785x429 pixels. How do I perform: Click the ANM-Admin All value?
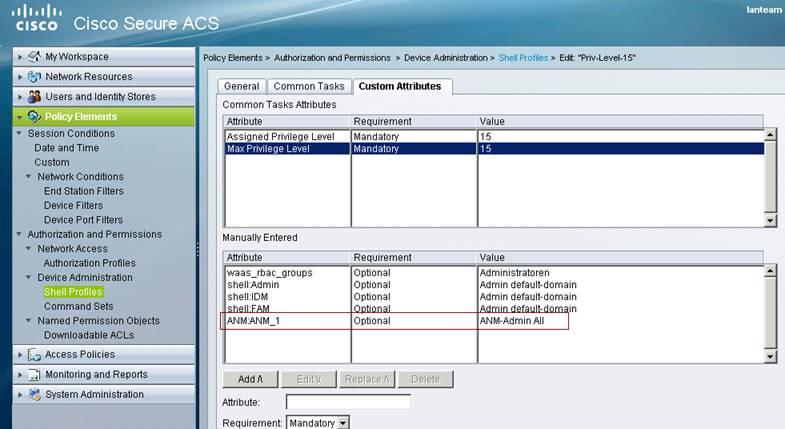512,321
